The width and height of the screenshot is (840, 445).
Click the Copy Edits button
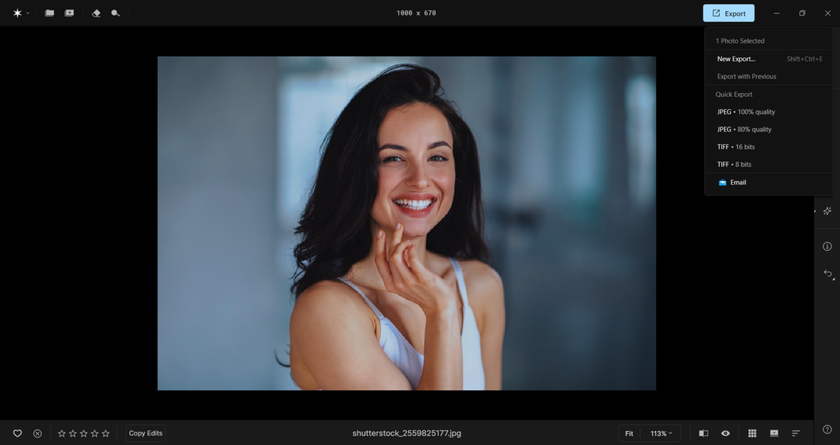tap(145, 433)
